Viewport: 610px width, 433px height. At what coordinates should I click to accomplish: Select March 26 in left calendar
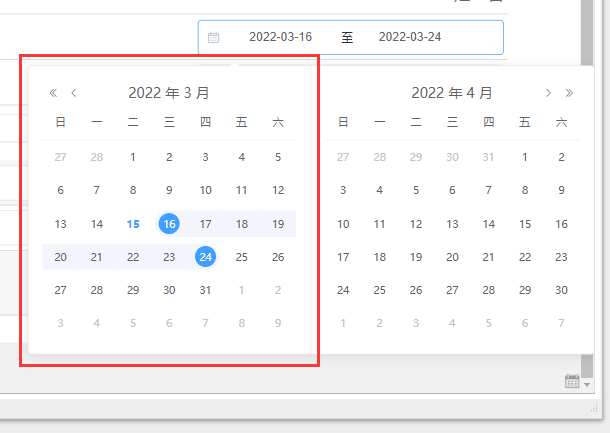[278, 257]
